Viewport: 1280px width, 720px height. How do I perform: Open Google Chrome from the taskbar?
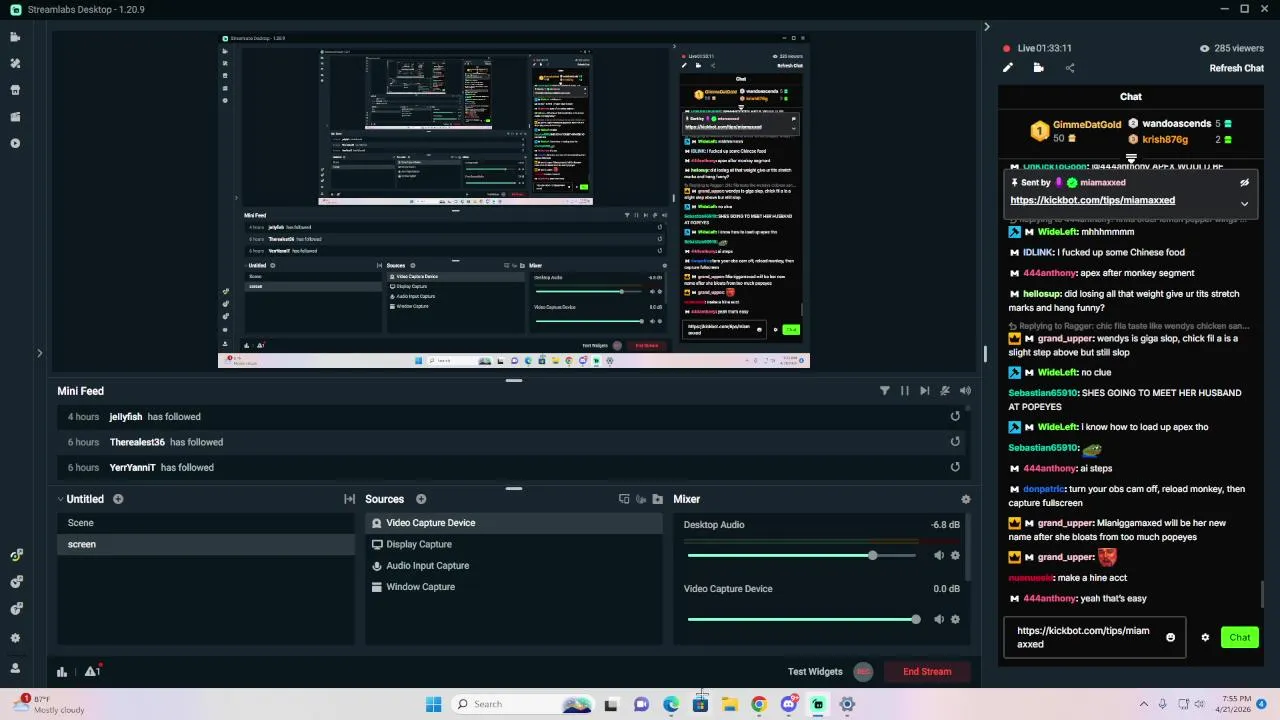click(x=759, y=704)
